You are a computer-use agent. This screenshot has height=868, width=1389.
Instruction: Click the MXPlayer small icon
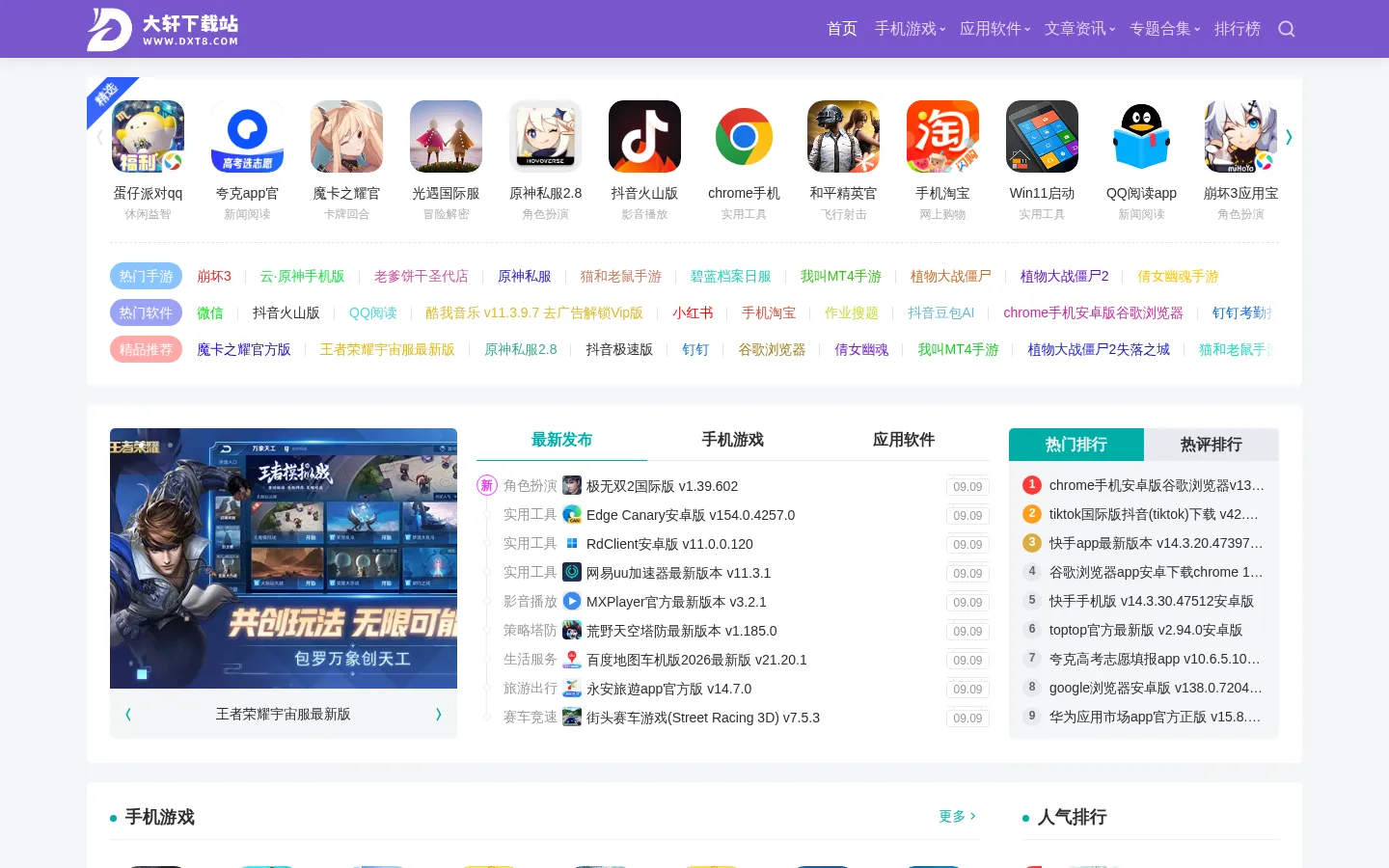[x=572, y=601]
